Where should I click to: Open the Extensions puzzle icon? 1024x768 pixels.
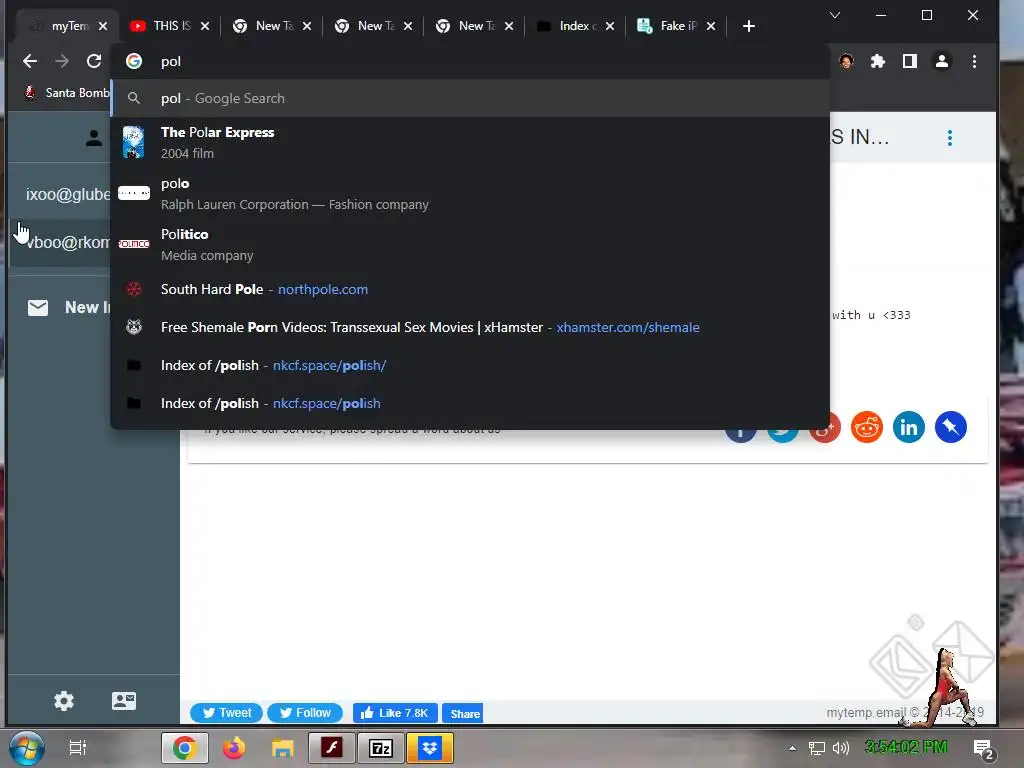coord(878,61)
